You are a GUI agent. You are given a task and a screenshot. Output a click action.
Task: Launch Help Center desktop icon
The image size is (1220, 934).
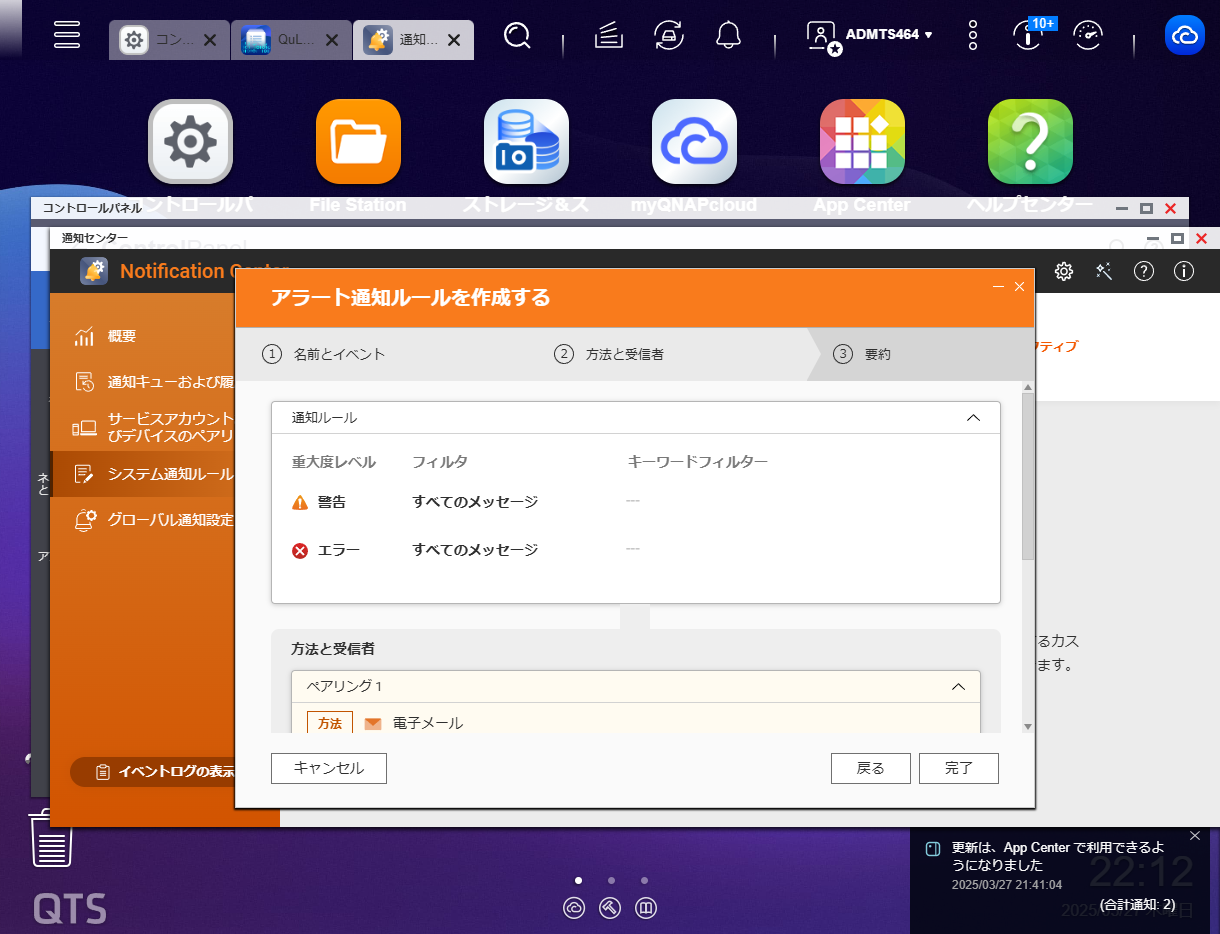coord(1030,142)
